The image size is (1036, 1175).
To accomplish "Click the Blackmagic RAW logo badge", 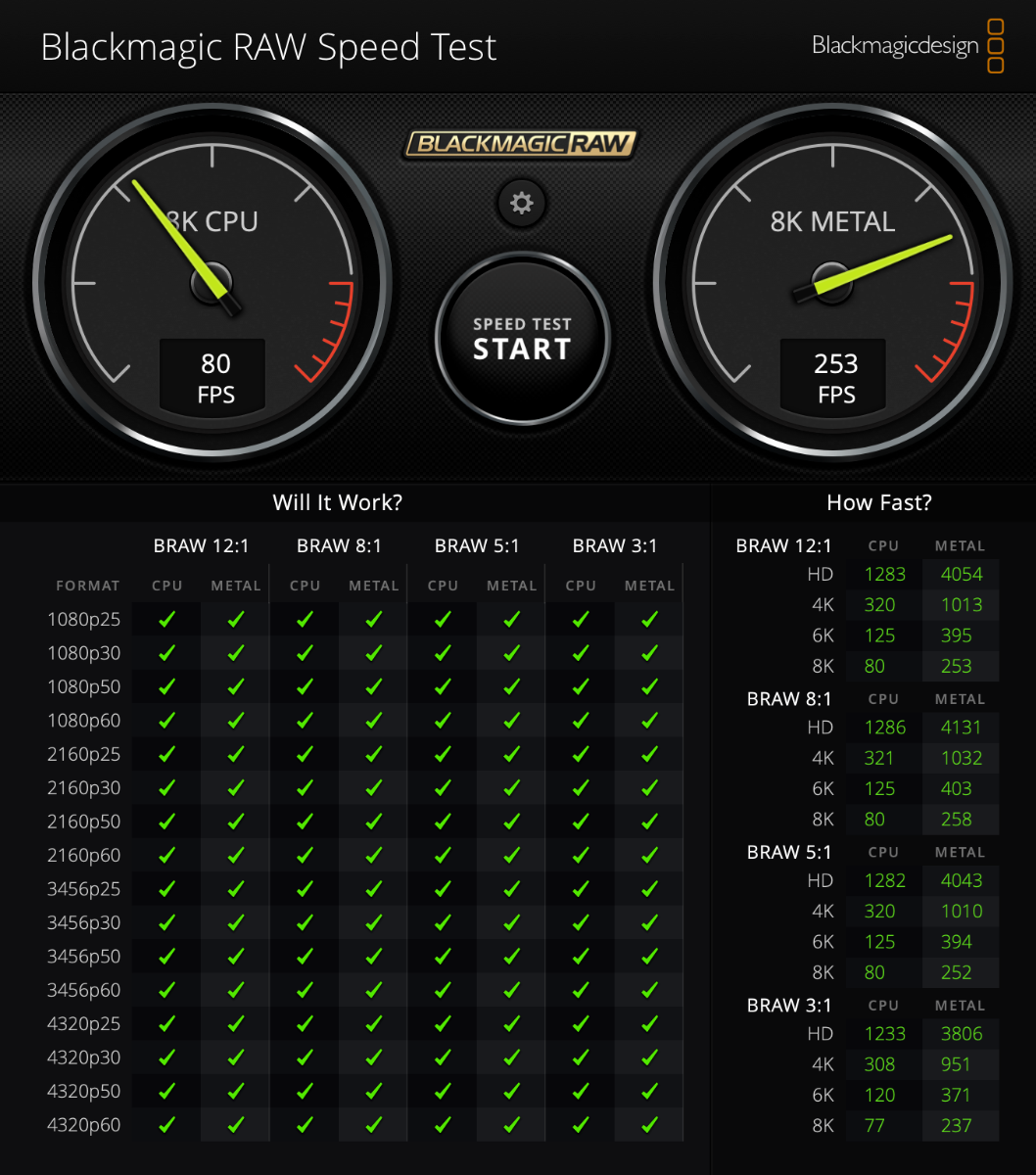I will pyautogui.click(x=521, y=144).
